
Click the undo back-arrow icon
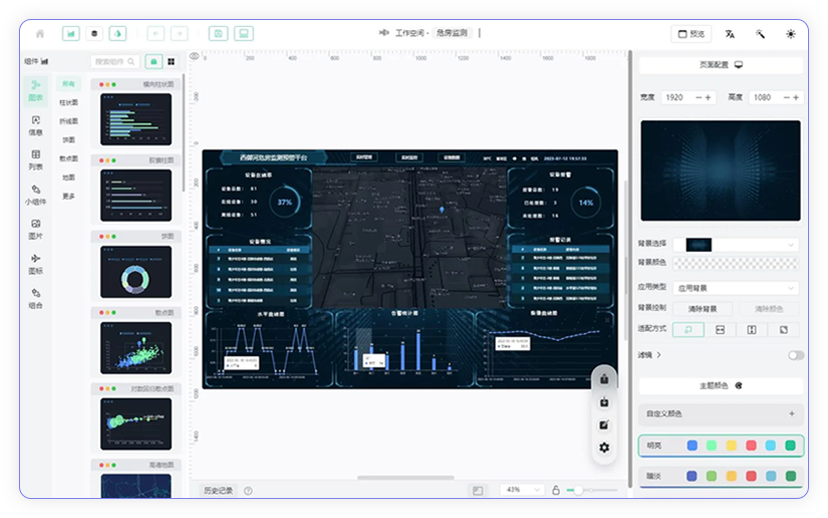pos(155,33)
